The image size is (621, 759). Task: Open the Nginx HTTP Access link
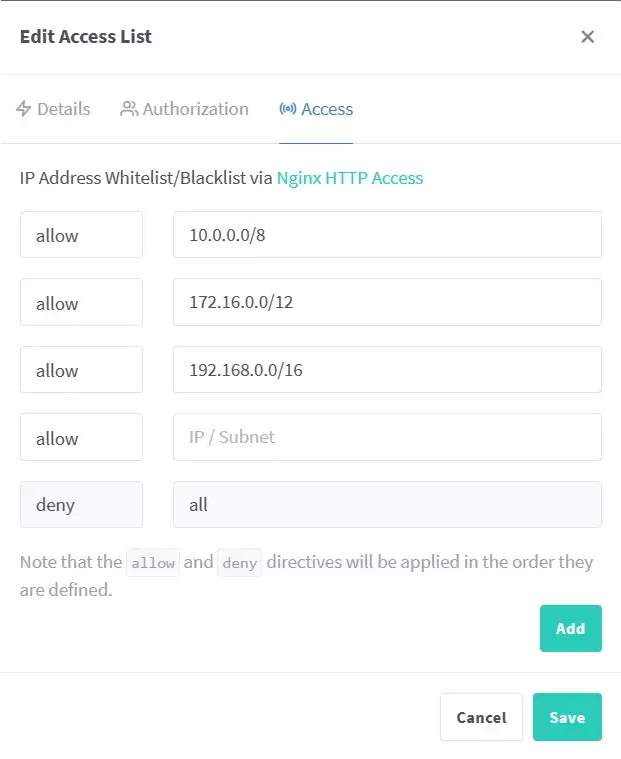point(350,178)
